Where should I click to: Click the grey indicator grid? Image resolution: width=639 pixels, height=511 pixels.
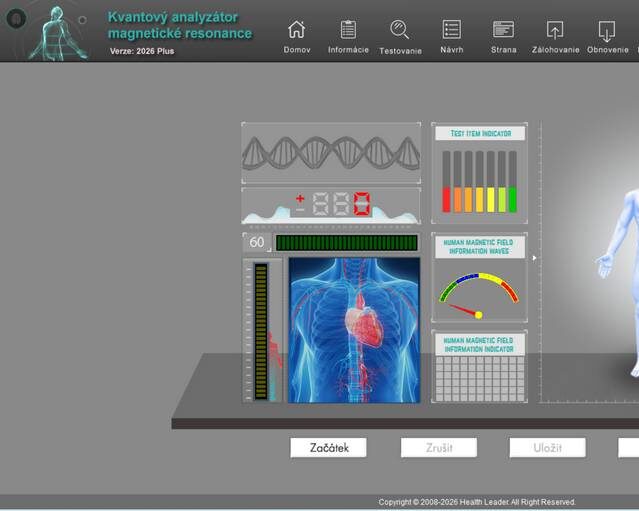point(480,379)
